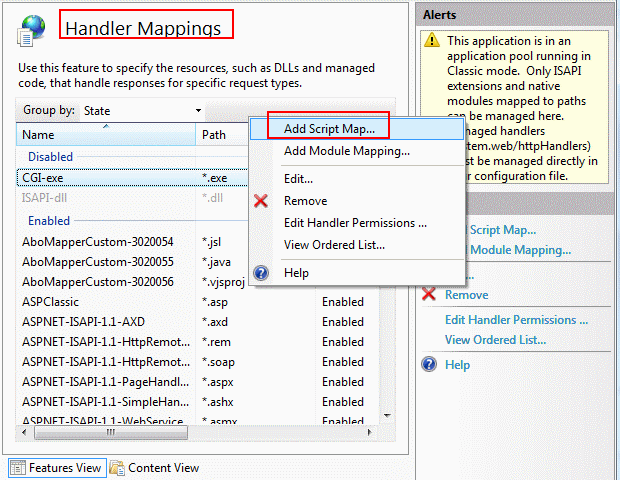
Task: Click the red X Remove icon in context menu
Action: (261, 201)
